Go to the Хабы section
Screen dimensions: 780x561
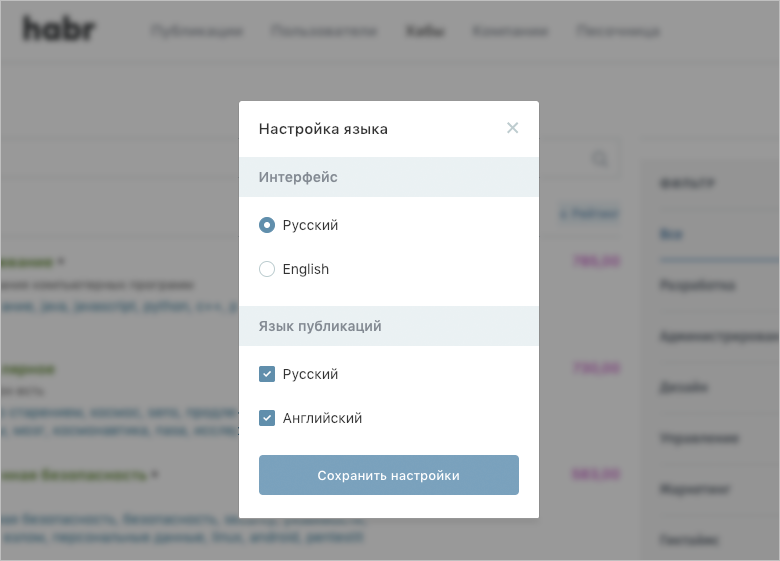click(425, 31)
